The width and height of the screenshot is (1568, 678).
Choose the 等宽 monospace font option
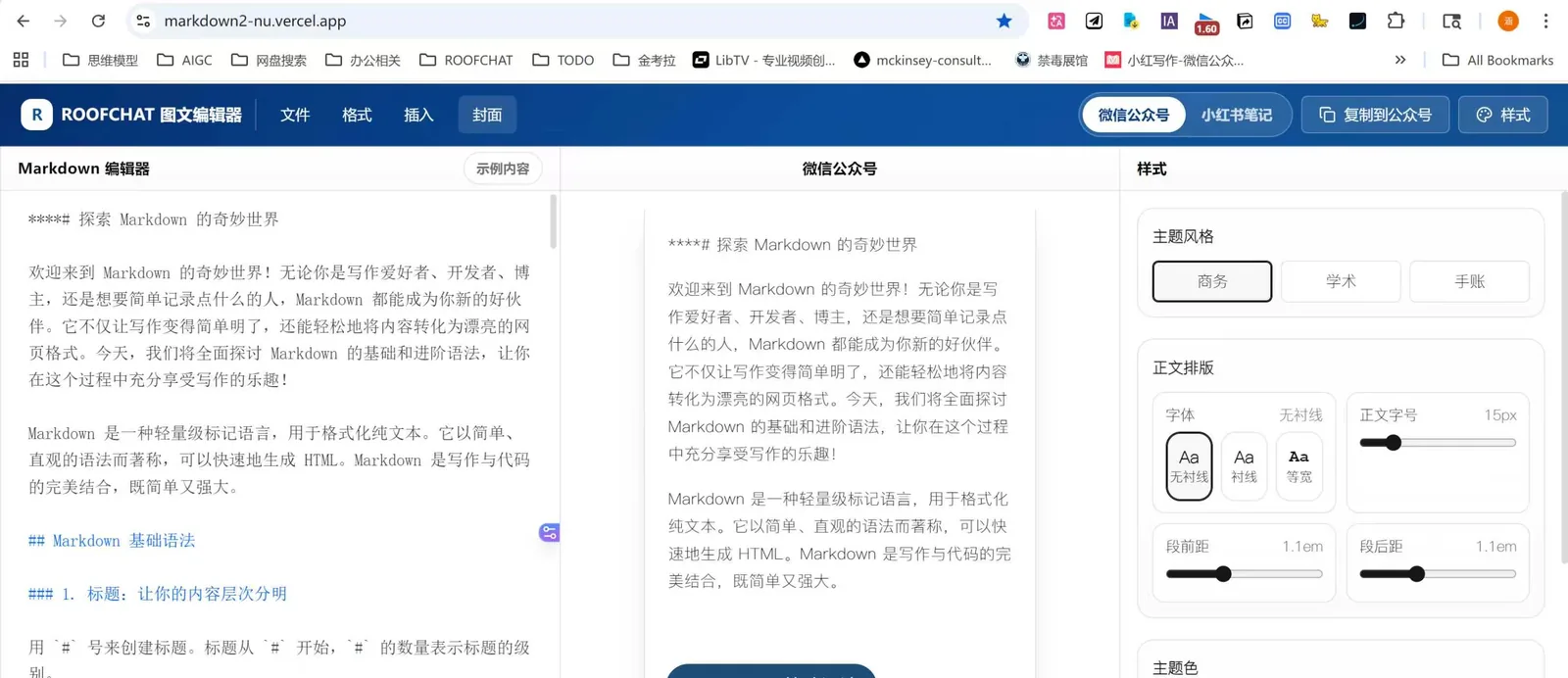click(x=1298, y=466)
